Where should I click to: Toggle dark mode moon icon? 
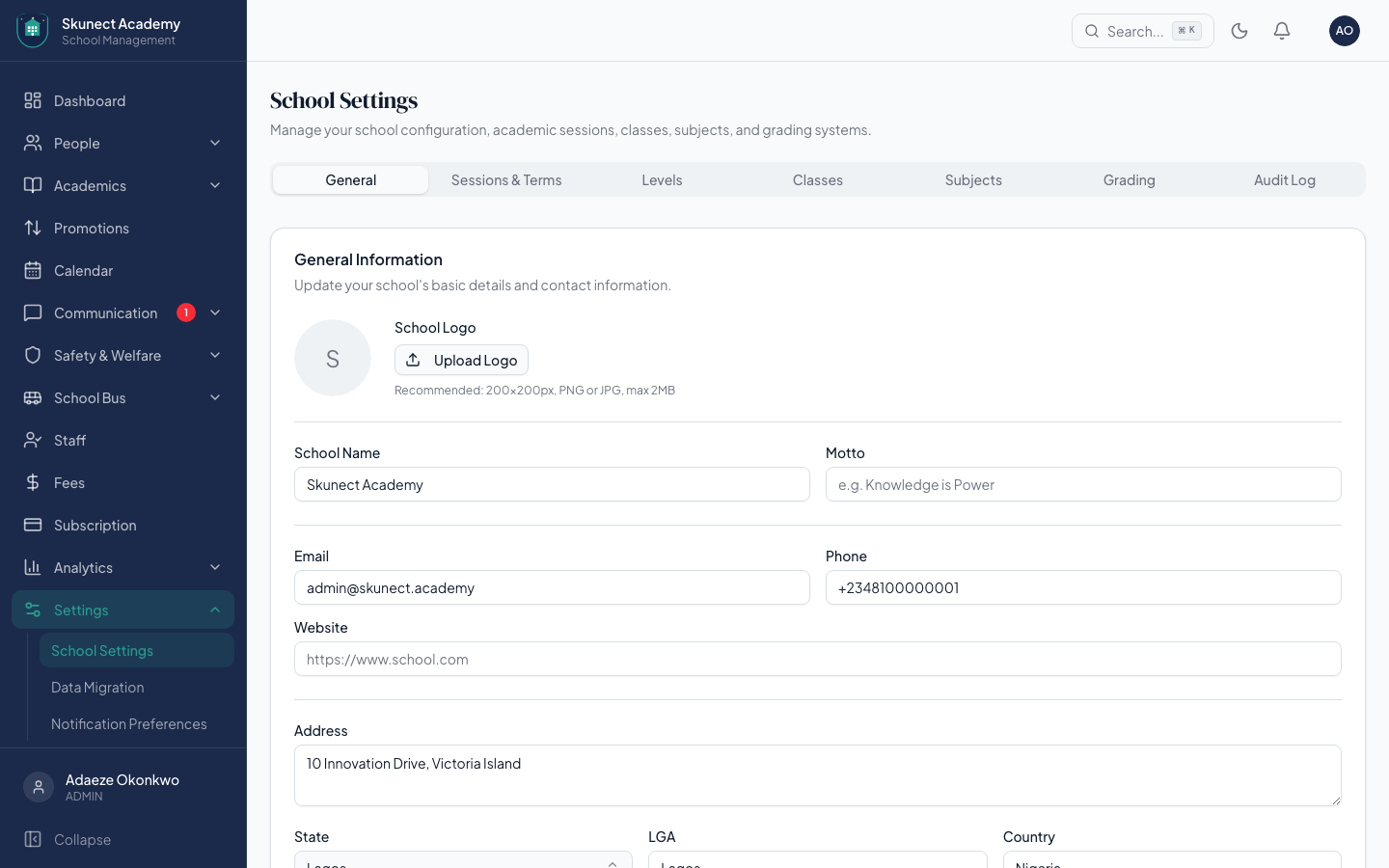tap(1239, 31)
